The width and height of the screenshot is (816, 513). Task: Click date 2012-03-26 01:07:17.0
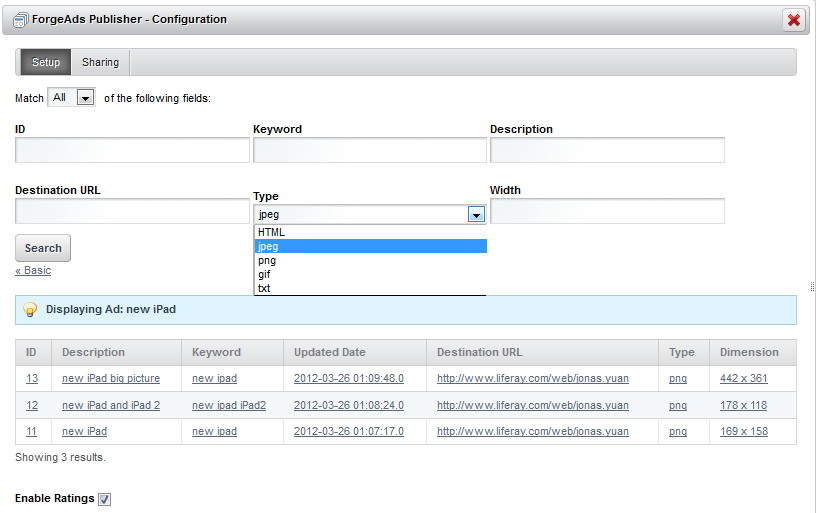pyautogui.click(x=349, y=431)
